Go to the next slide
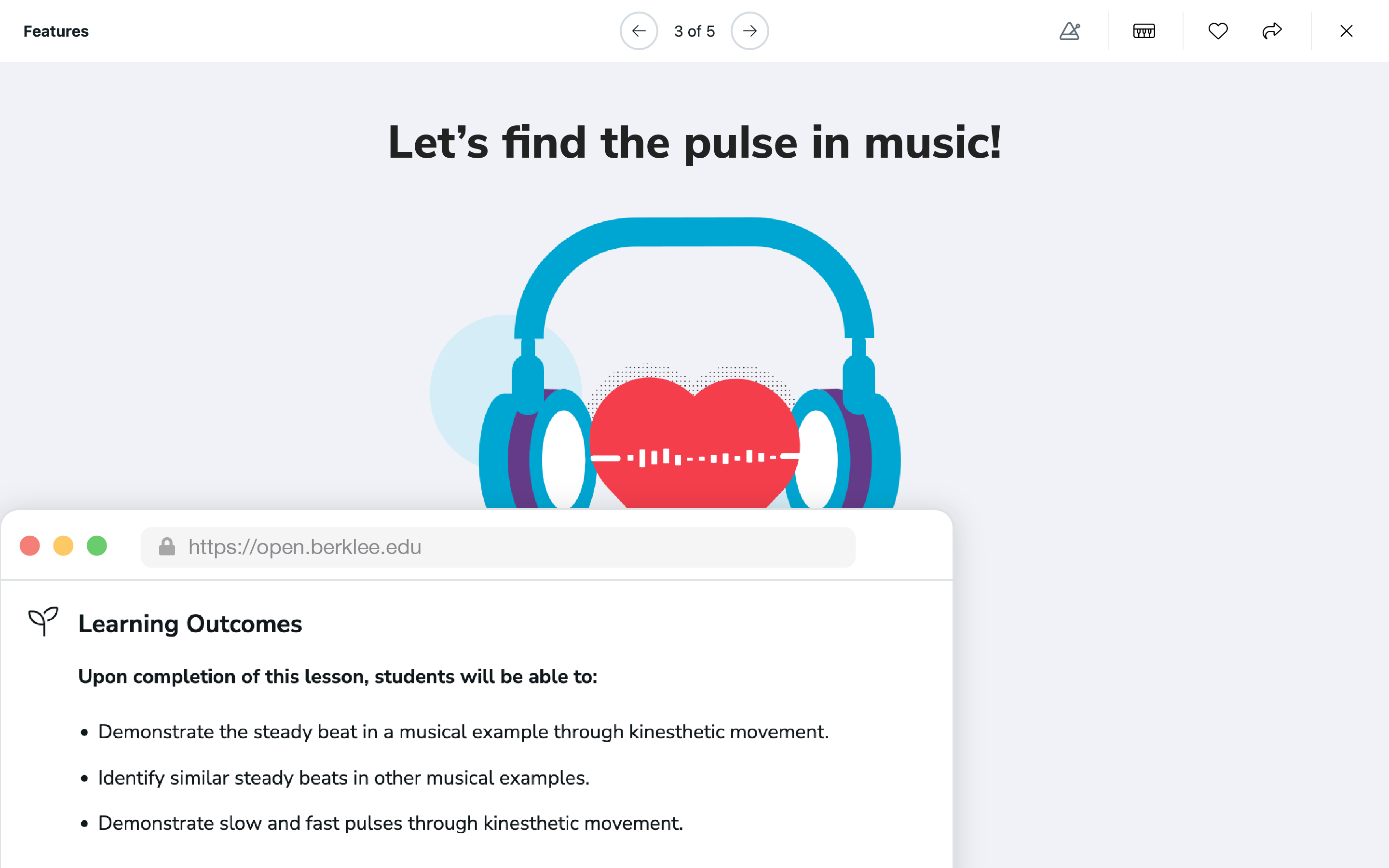The height and width of the screenshot is (868, 1389). click(x=750, y=31)
